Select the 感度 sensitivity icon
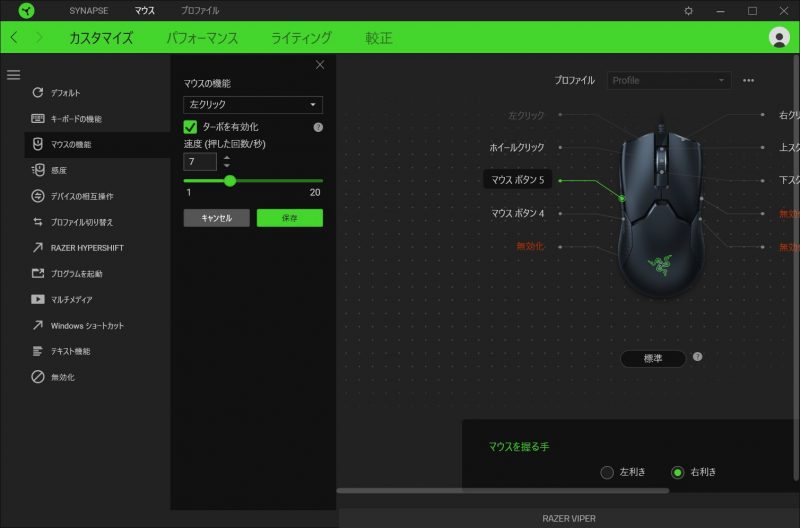Image resolution: width=800 pixels, height=528 pixels. (38, 170)
